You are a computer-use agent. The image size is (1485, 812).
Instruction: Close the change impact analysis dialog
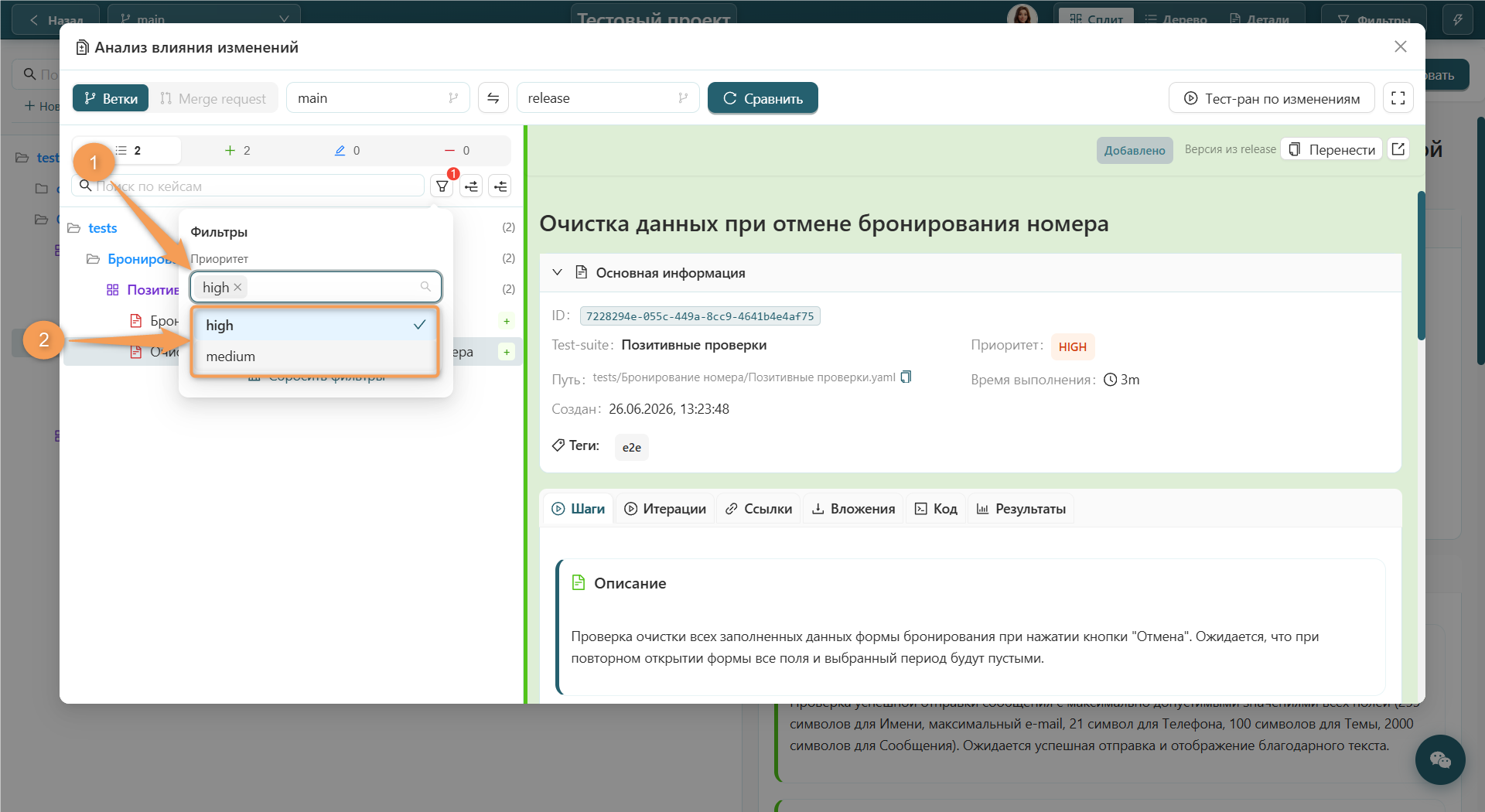click(1400, 46)
